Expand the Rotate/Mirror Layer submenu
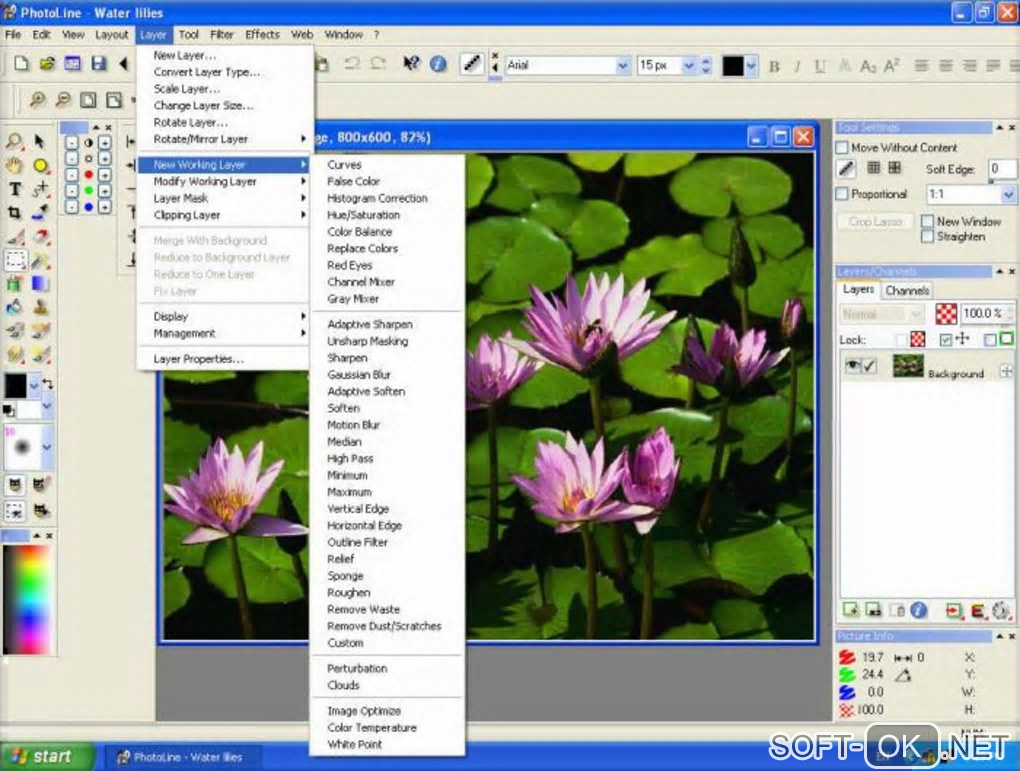Viewport: 1020px width, 771px height. pos(222,139)
